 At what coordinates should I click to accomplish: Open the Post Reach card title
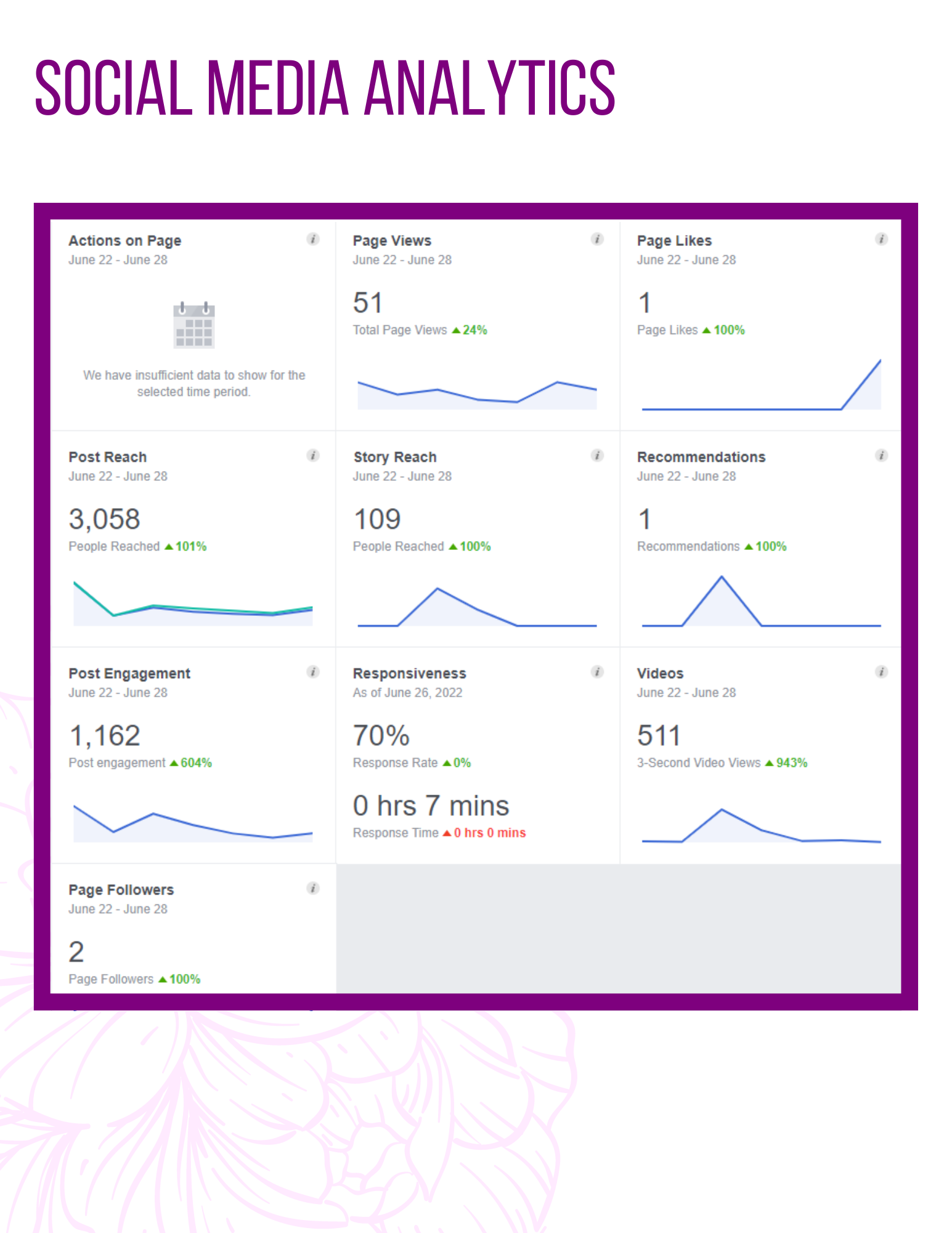[108, 457]
